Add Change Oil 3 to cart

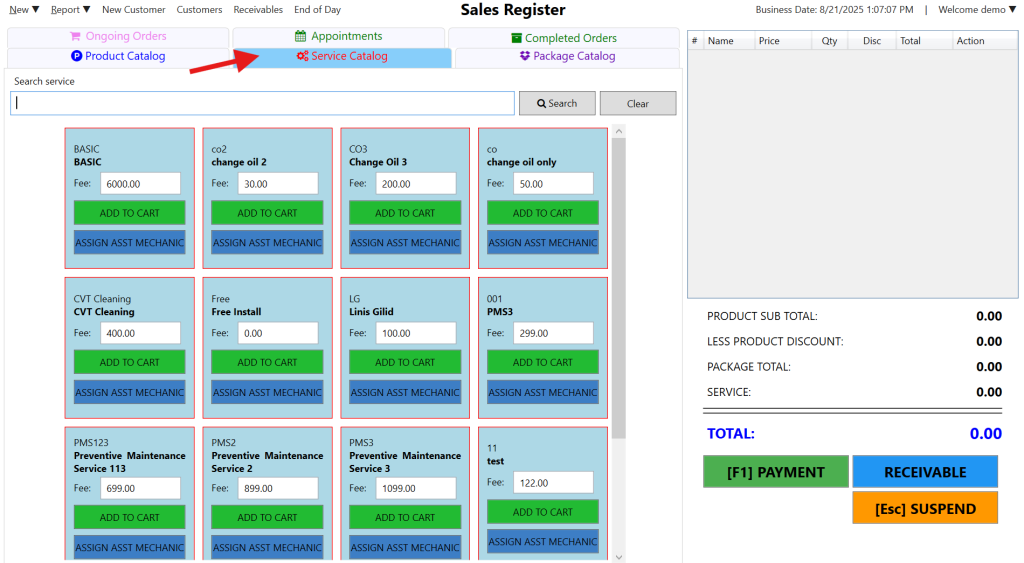[x=405, y=213]
